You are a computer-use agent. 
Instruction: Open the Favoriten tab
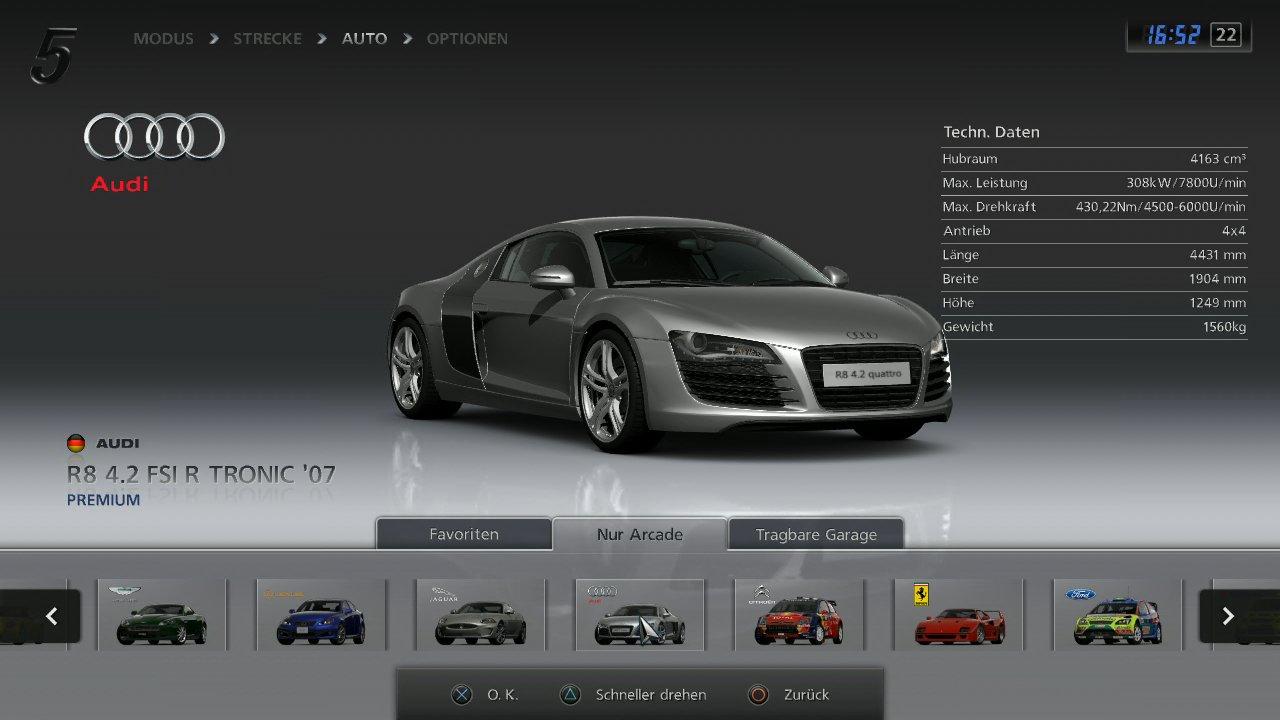pos(464,534)
